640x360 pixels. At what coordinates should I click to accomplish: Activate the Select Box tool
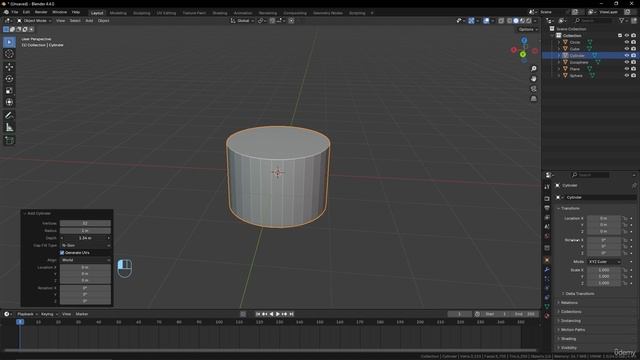click(9, 42)
